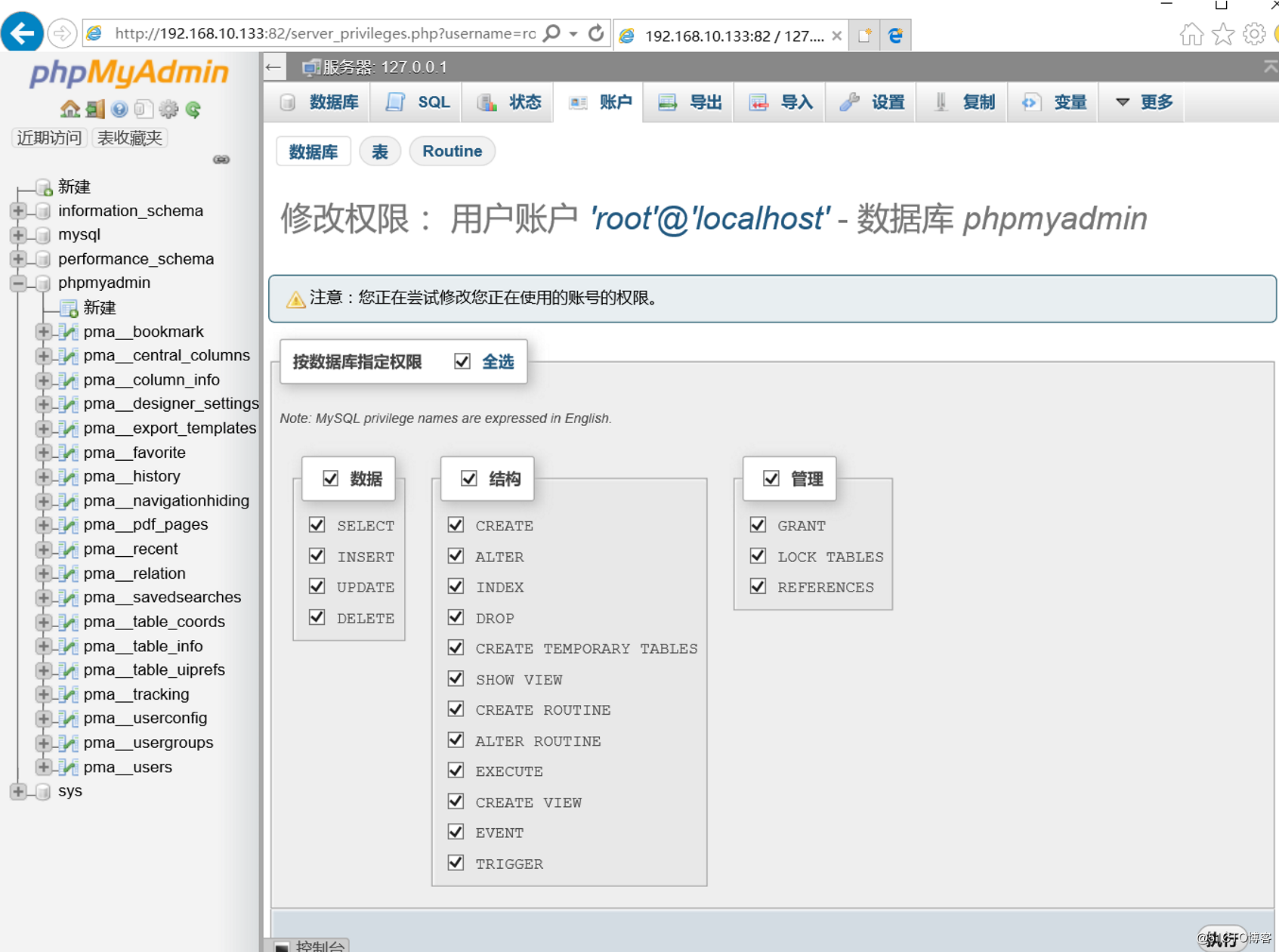Toggle the 结构 group checkbox
Screen dimensions: 1279x952
tap(469, 478)
